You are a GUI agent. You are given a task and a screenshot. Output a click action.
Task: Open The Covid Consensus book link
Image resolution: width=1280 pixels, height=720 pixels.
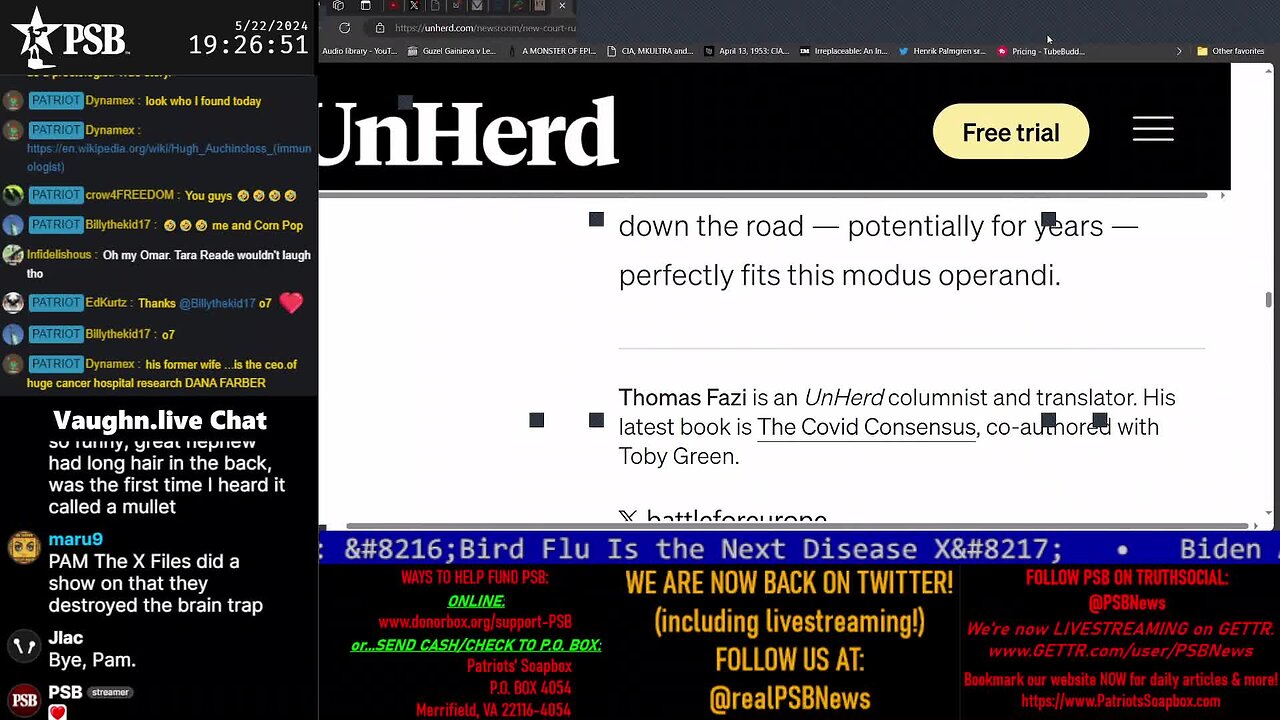[866, 427]
